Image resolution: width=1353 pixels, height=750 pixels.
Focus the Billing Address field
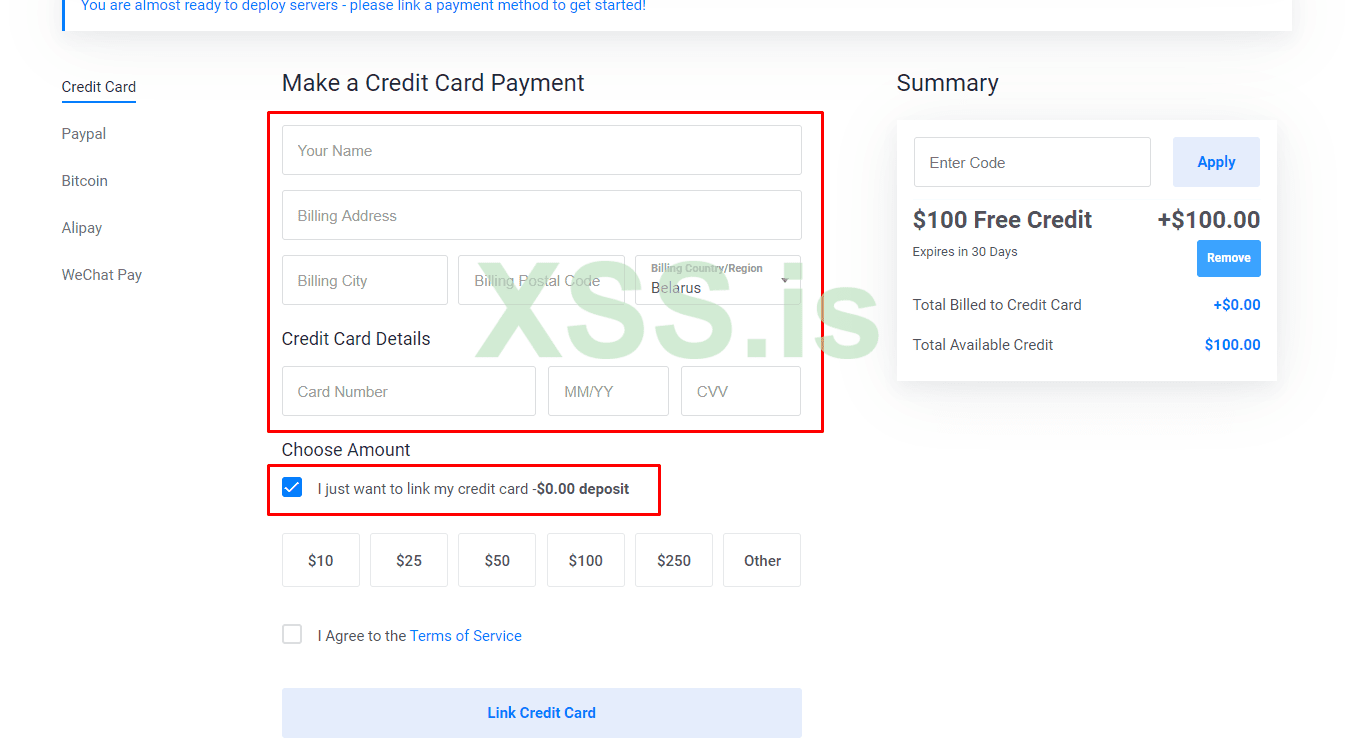(541, 216)
